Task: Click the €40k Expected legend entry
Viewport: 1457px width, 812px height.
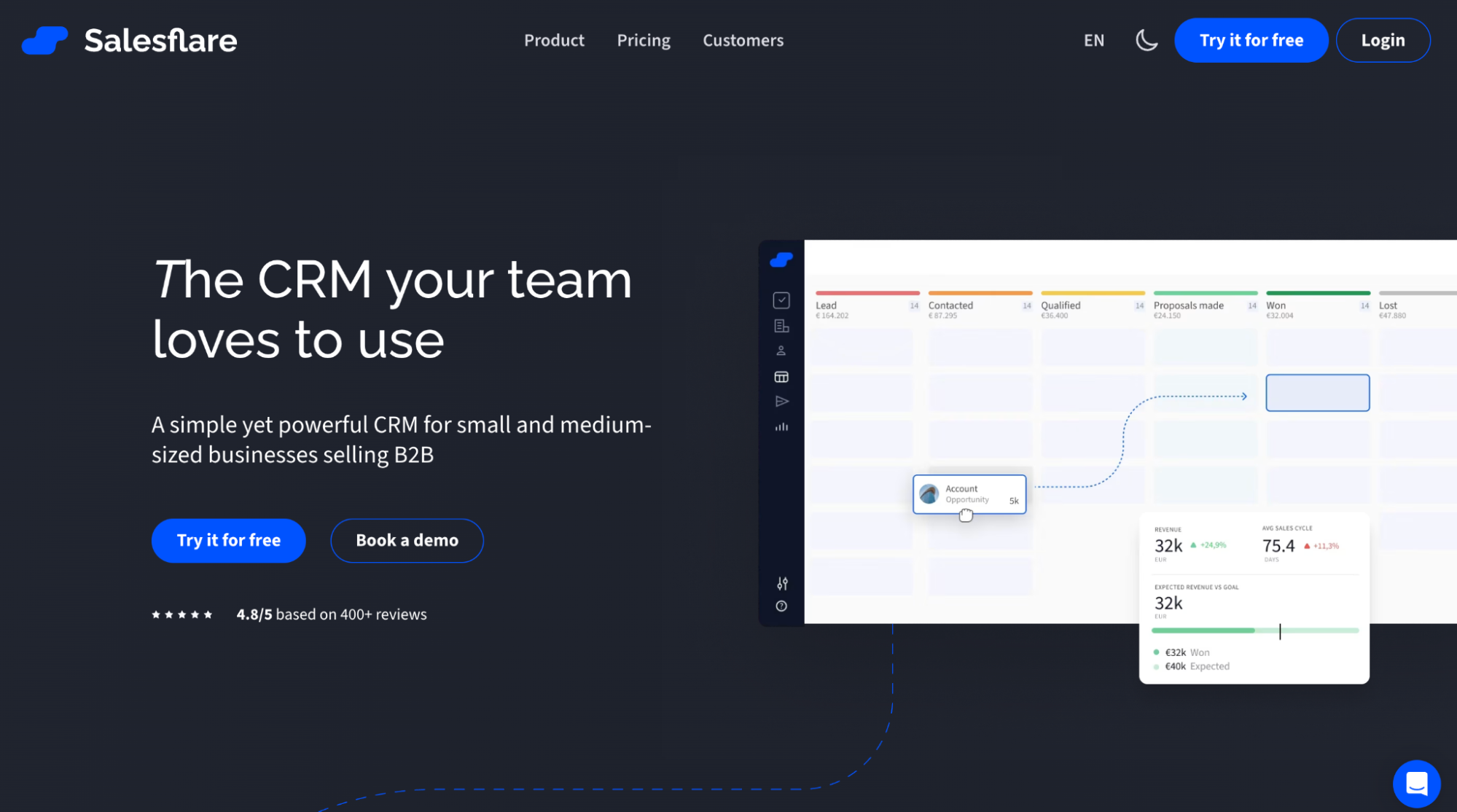Action: pos(1192,666)
